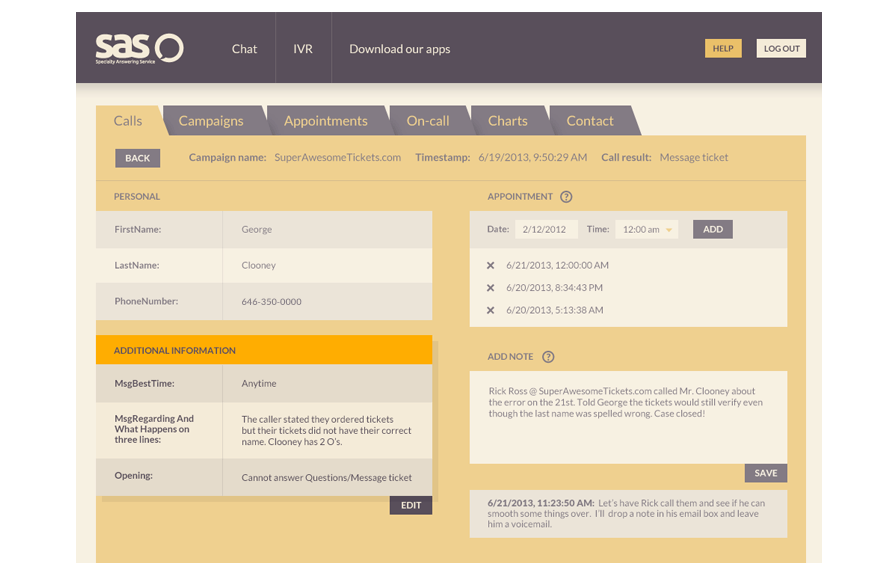This screenshot has height=580, width=896.
Task: Click Download our apps in the header
Action: 399,47
